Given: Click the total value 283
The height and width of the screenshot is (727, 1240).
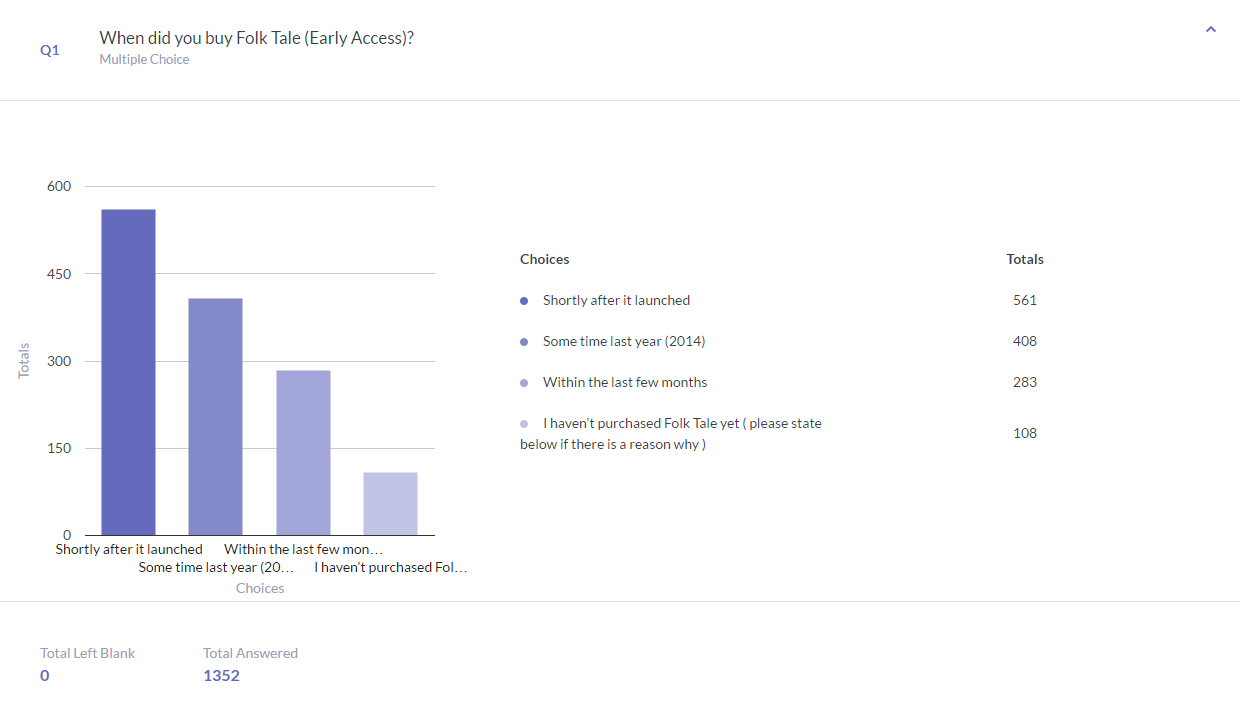Looking at the screenshot, I should (1025, 382).
